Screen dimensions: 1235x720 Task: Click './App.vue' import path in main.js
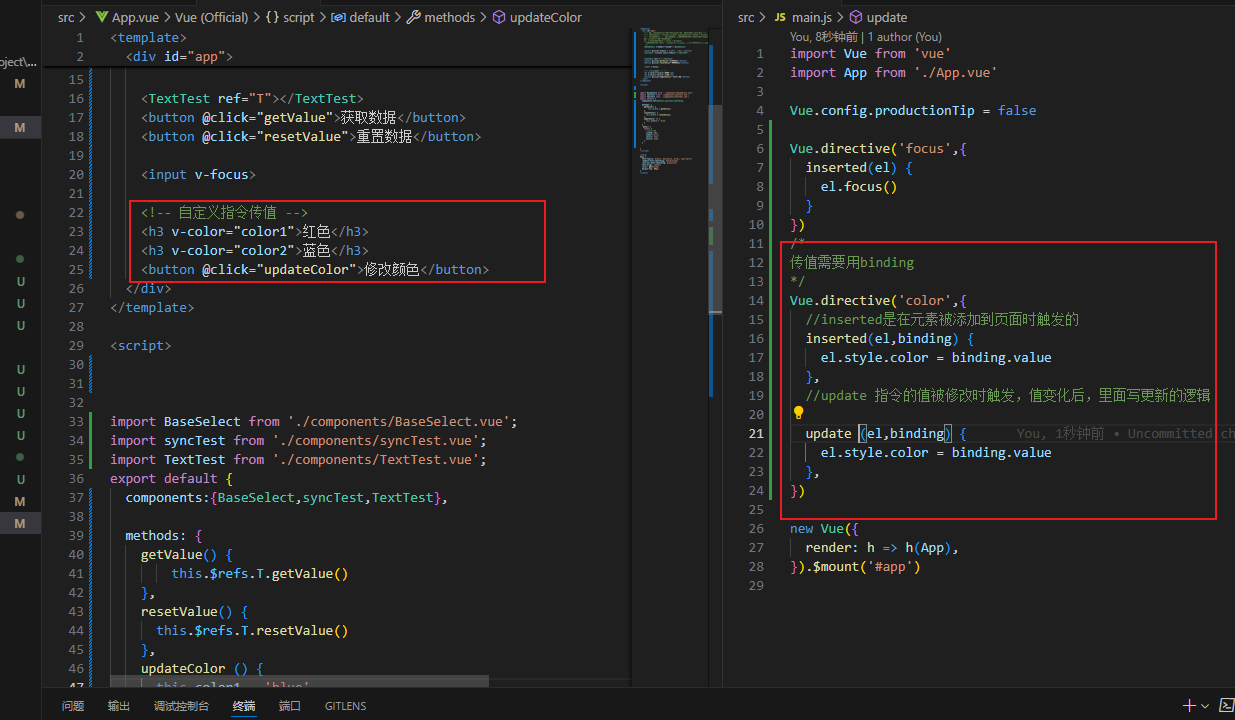coord(956,72)
